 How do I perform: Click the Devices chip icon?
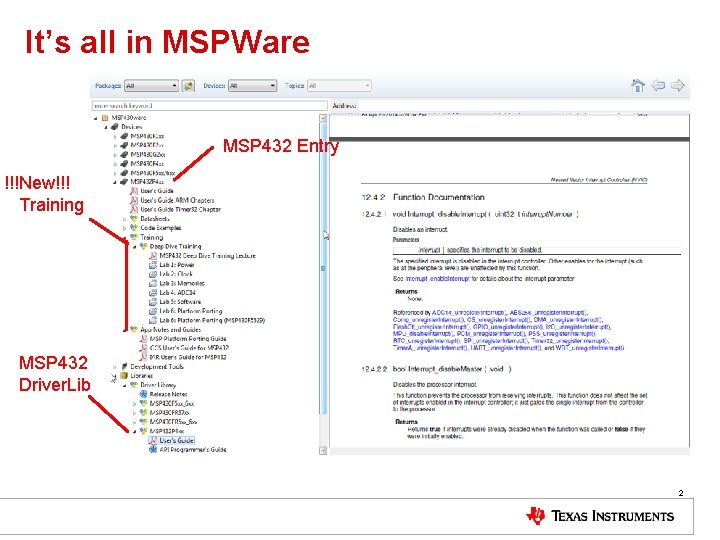point(115,127)
